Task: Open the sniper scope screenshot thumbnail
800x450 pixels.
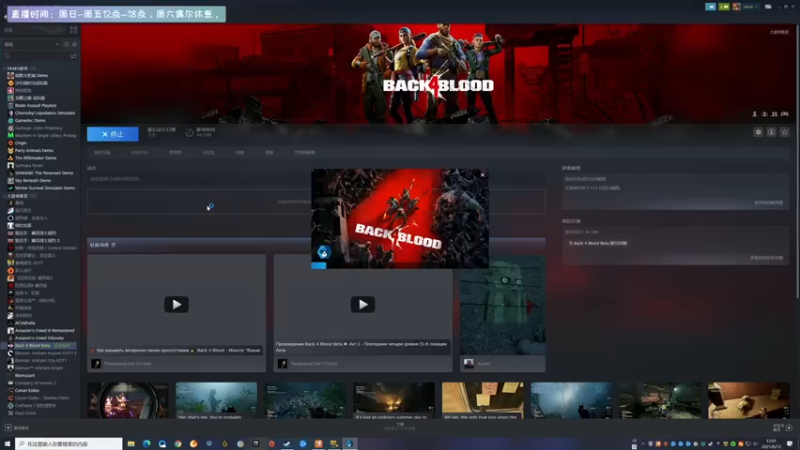Action: (x=128, y=401)
